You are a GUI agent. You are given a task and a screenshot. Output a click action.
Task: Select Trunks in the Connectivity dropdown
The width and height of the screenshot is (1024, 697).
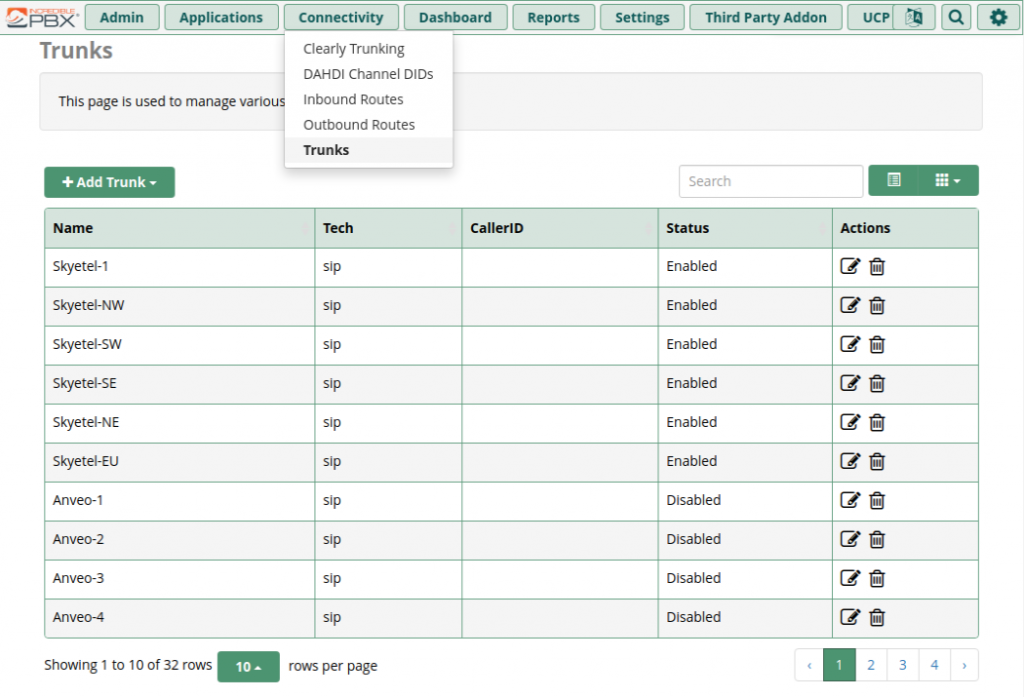tap(368, 150)
